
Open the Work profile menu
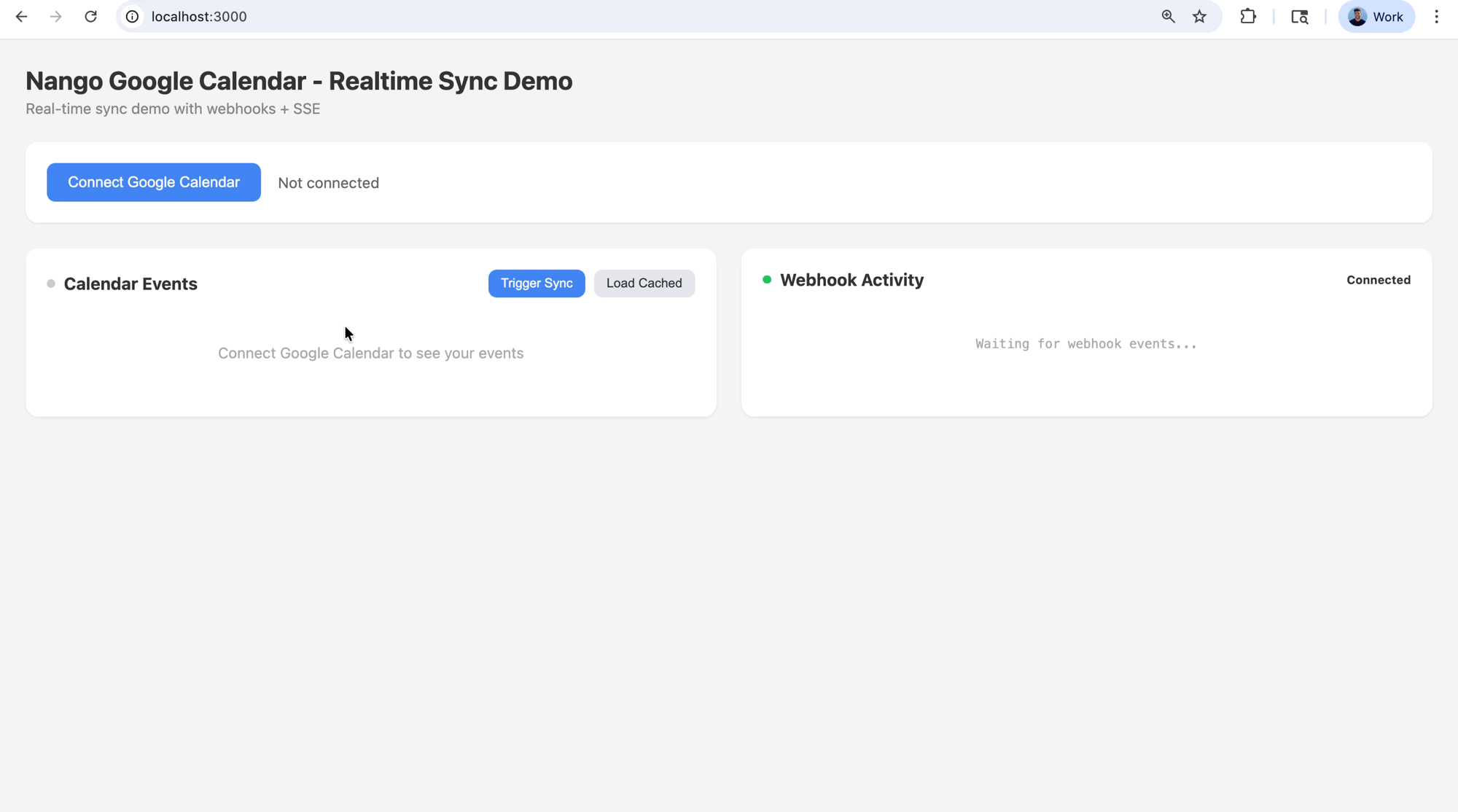coord(1376,17)
